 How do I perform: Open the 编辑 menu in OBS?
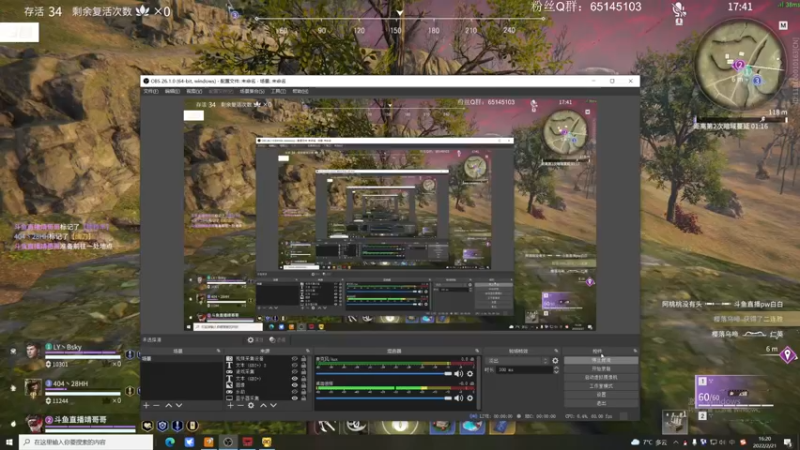(x=172, y=91)
